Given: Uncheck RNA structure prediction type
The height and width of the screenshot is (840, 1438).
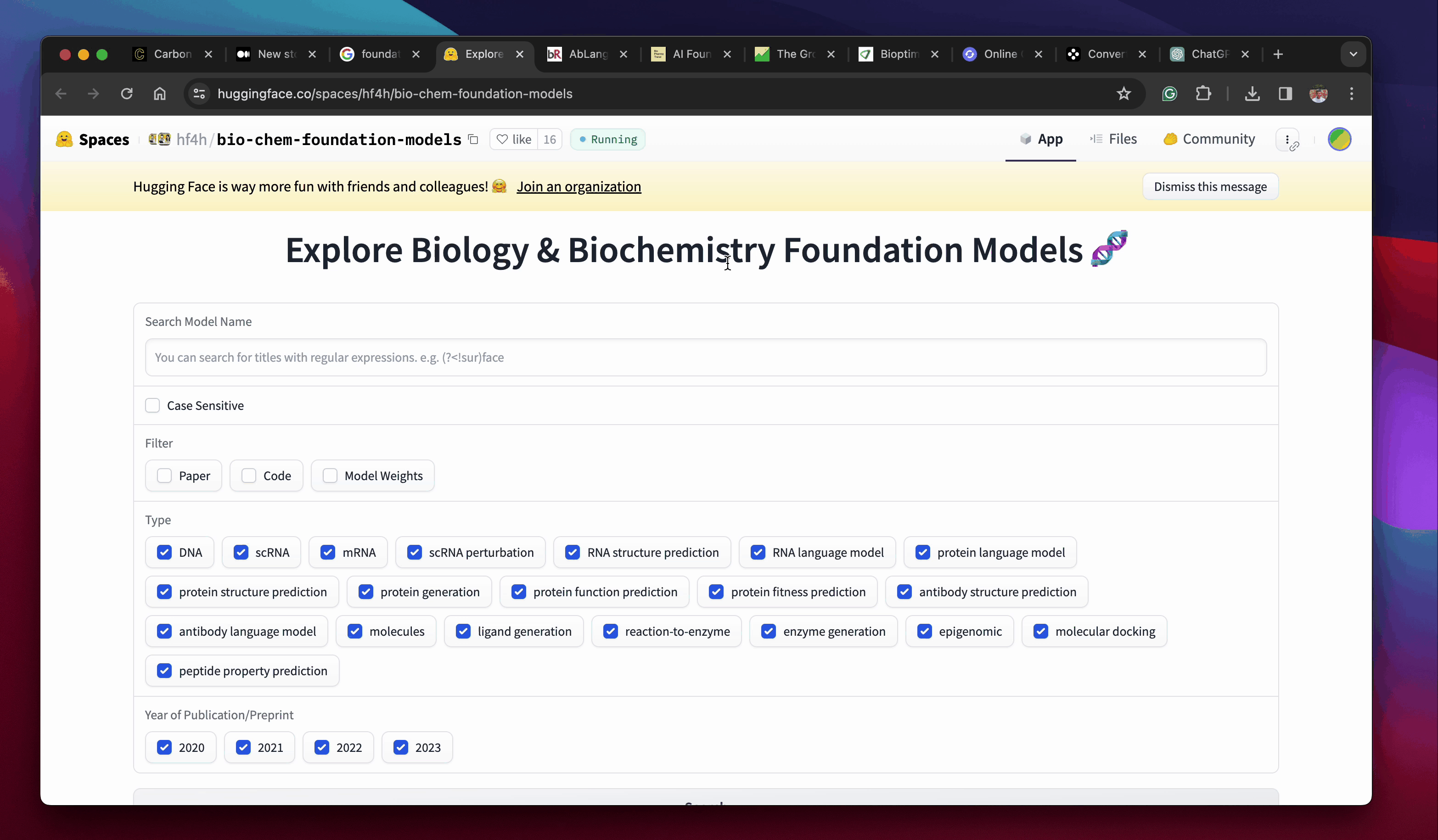Looking at the screenshot, I should coord(573,552).
